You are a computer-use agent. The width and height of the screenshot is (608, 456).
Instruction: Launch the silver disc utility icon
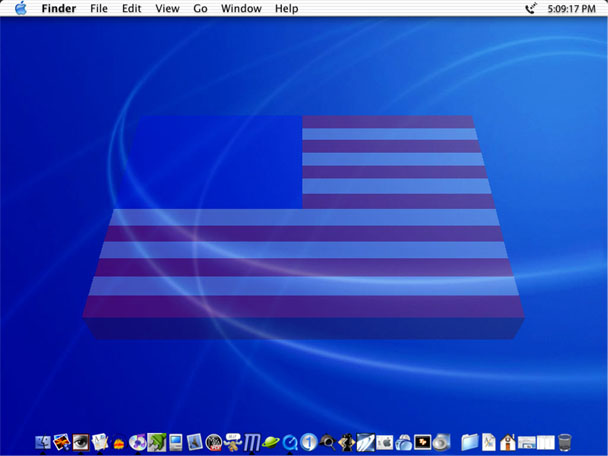coord(442,442)
